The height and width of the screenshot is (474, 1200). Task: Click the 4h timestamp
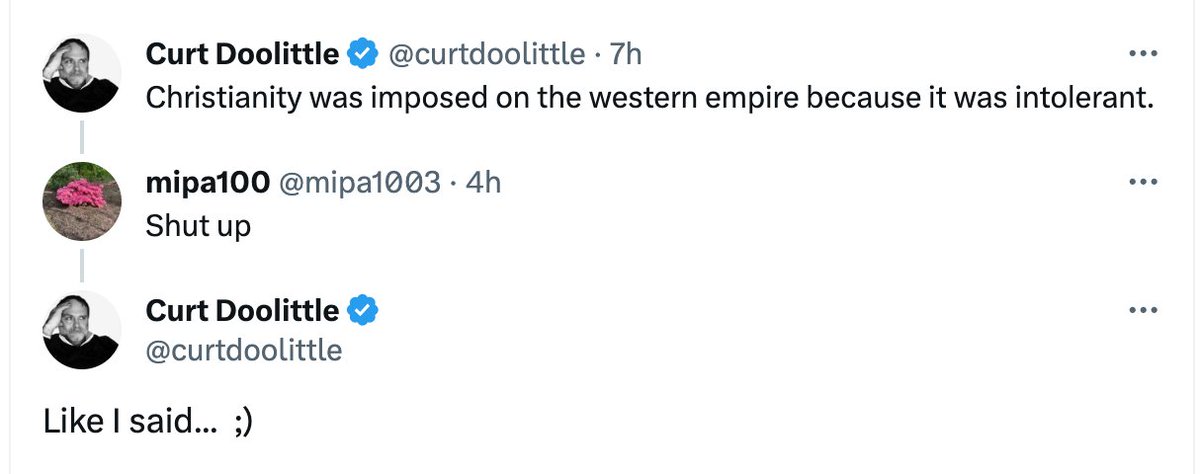pos(484,183)
